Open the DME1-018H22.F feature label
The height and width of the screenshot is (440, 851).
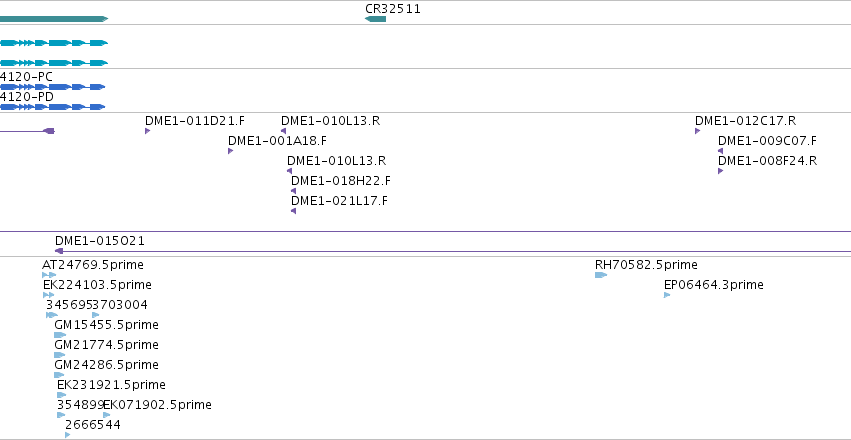coord(340,181)
